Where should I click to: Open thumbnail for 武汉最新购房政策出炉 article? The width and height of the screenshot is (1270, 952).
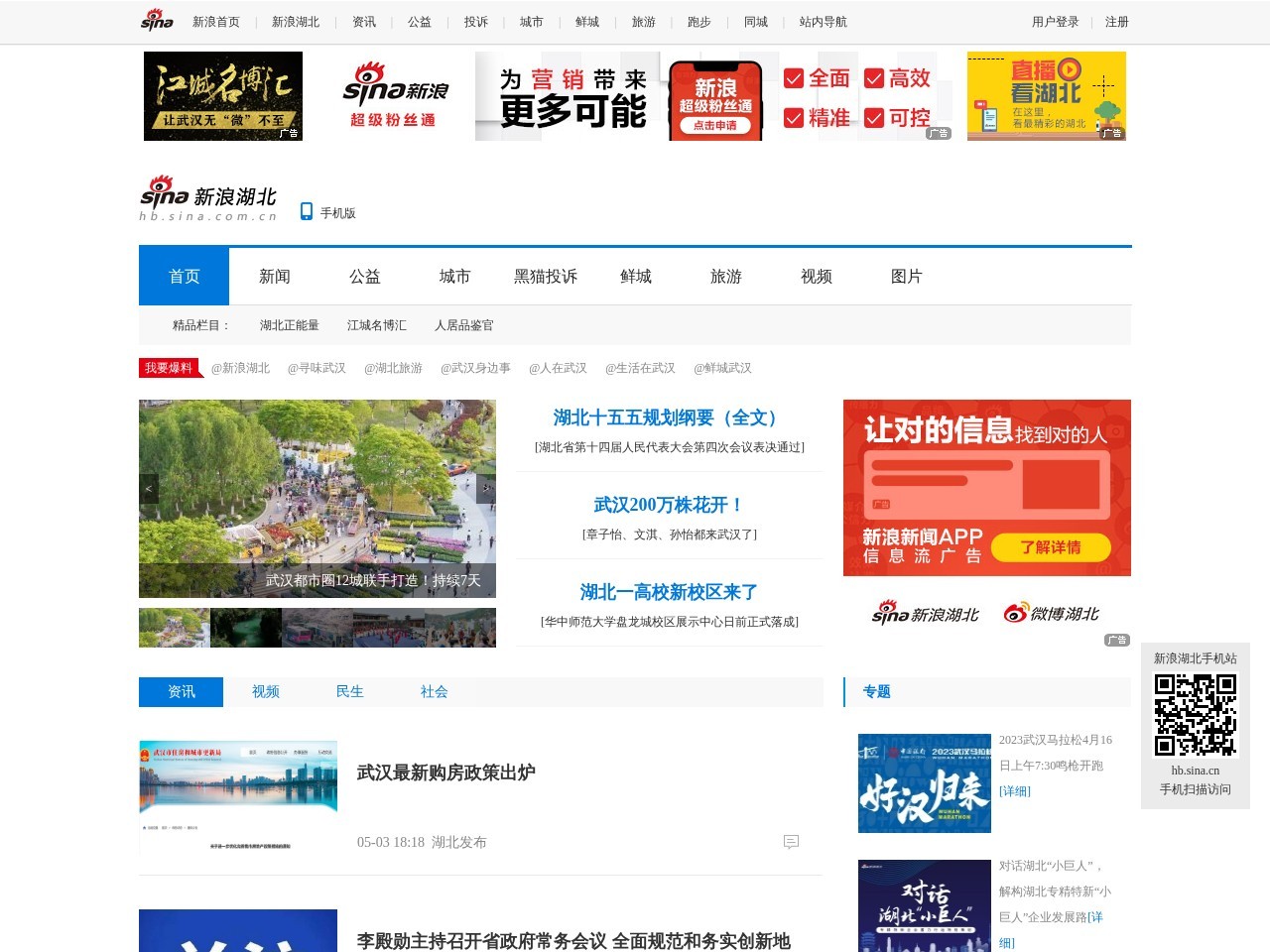point(238,798)
